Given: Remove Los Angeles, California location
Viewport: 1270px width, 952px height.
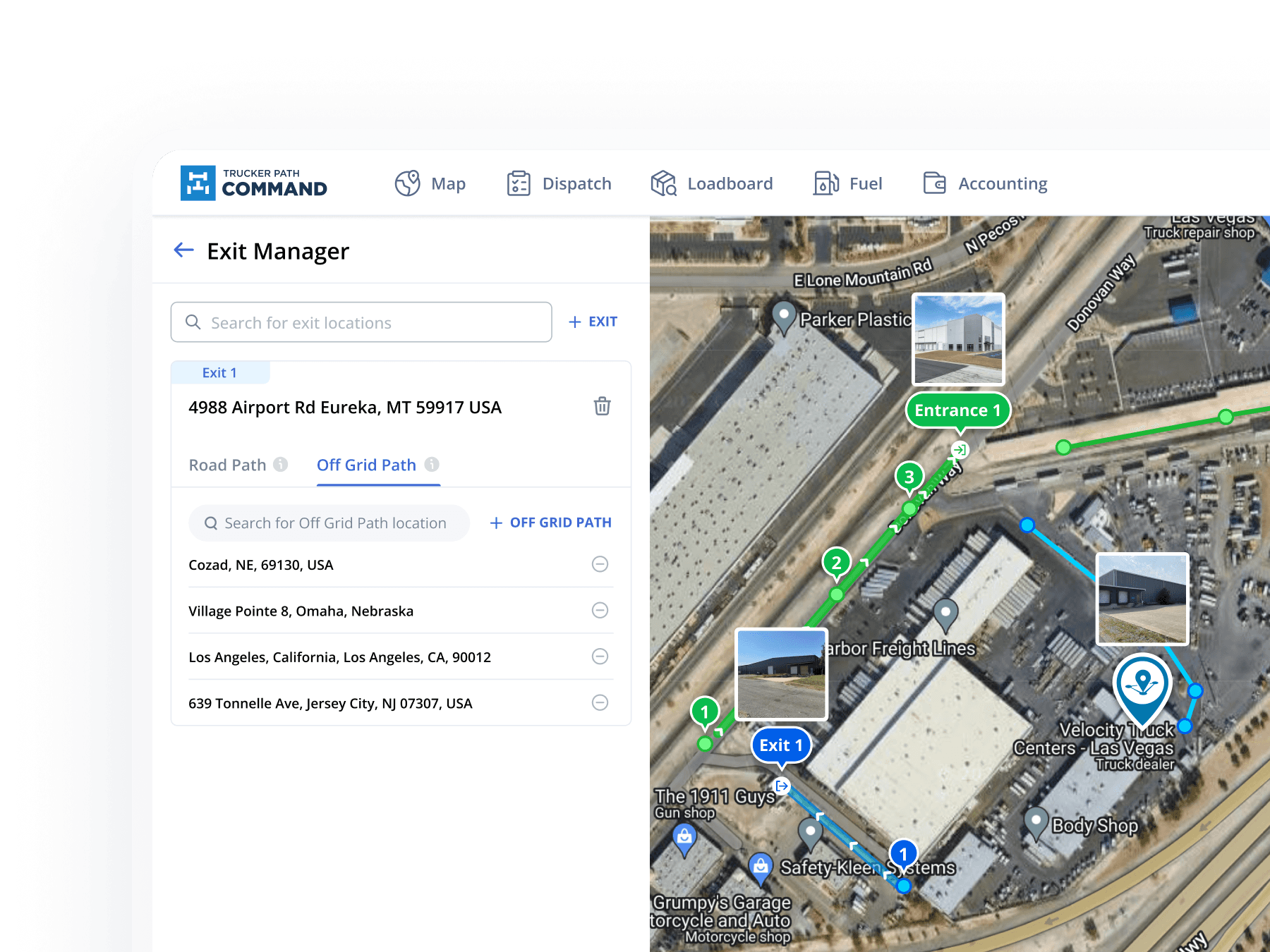Looking at the screenshot, I should point(600,657).
